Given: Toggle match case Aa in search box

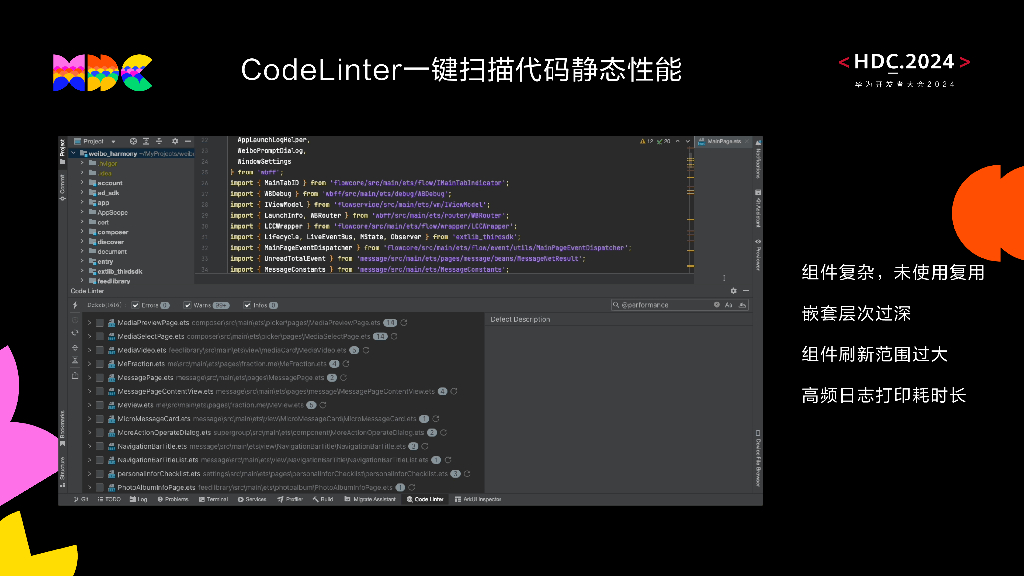Looking at the screenshot, I should pos(729,304).
